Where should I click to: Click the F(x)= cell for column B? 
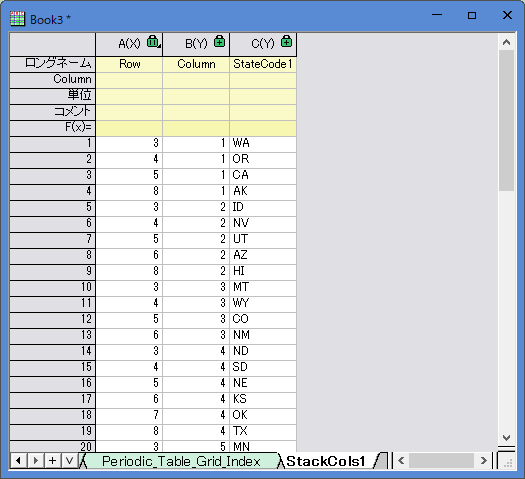(196, 128)
